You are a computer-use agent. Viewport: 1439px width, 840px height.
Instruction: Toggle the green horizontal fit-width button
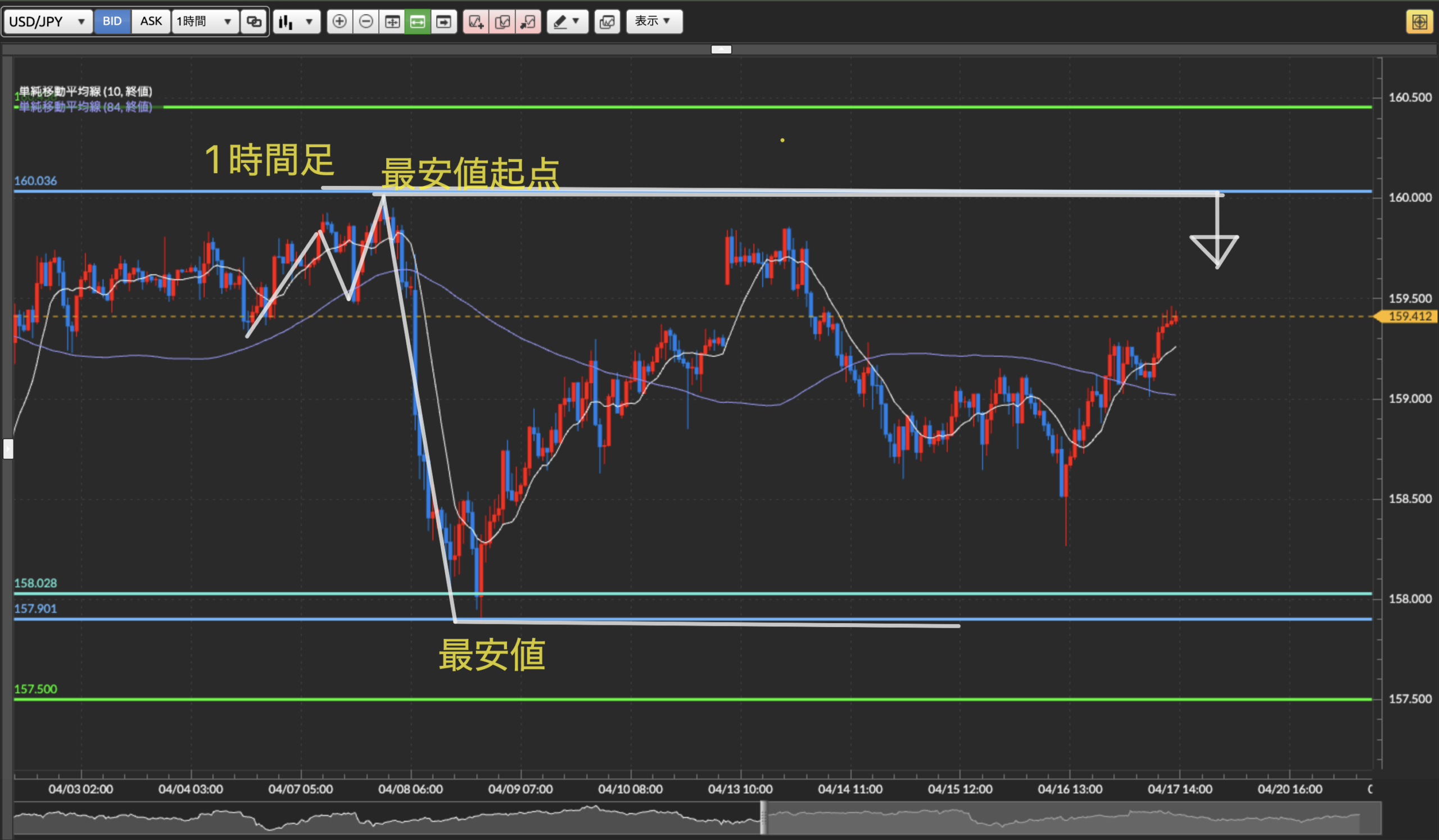[418, 22]
